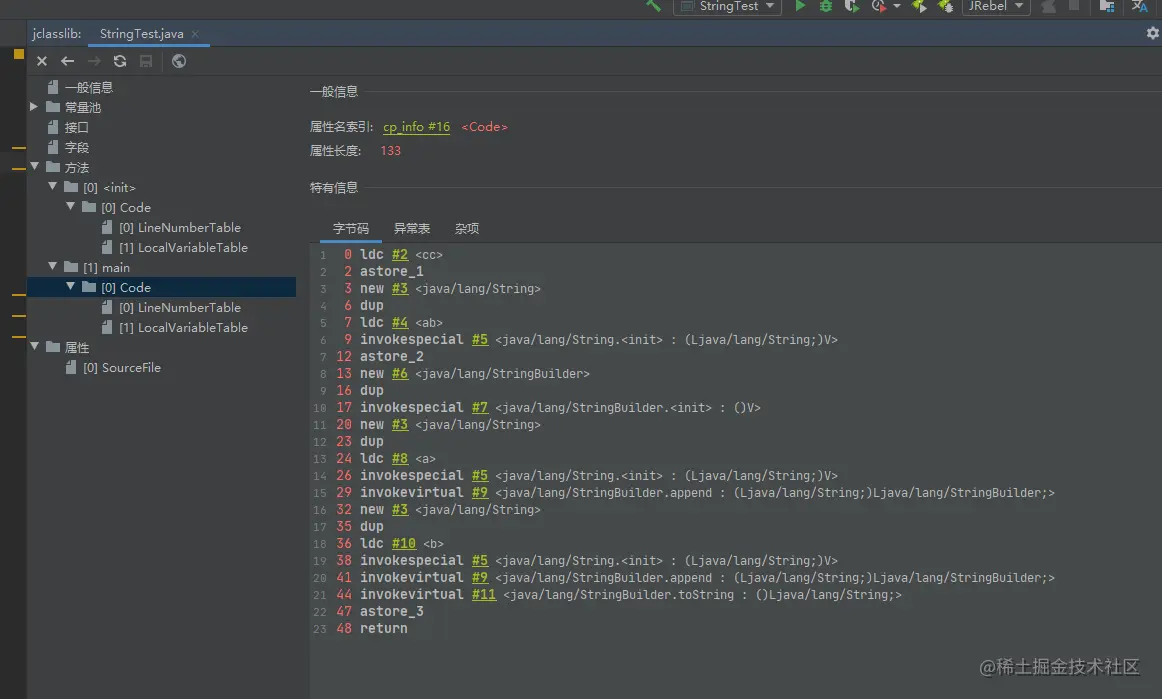This screenshot has height=699, width=1162.
Task: Switch to the 异常表 tab
Action: (412, 228)
